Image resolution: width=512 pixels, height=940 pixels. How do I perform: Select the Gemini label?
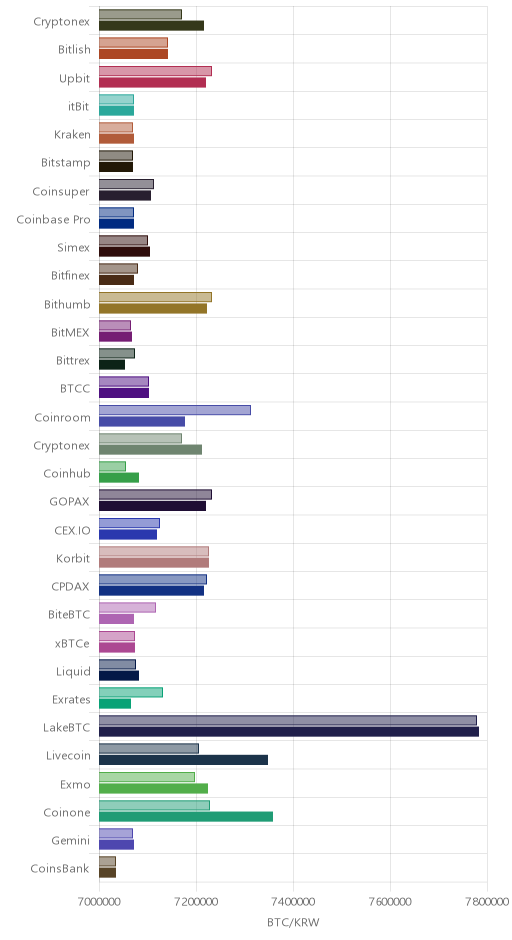[x=71, y=840]
